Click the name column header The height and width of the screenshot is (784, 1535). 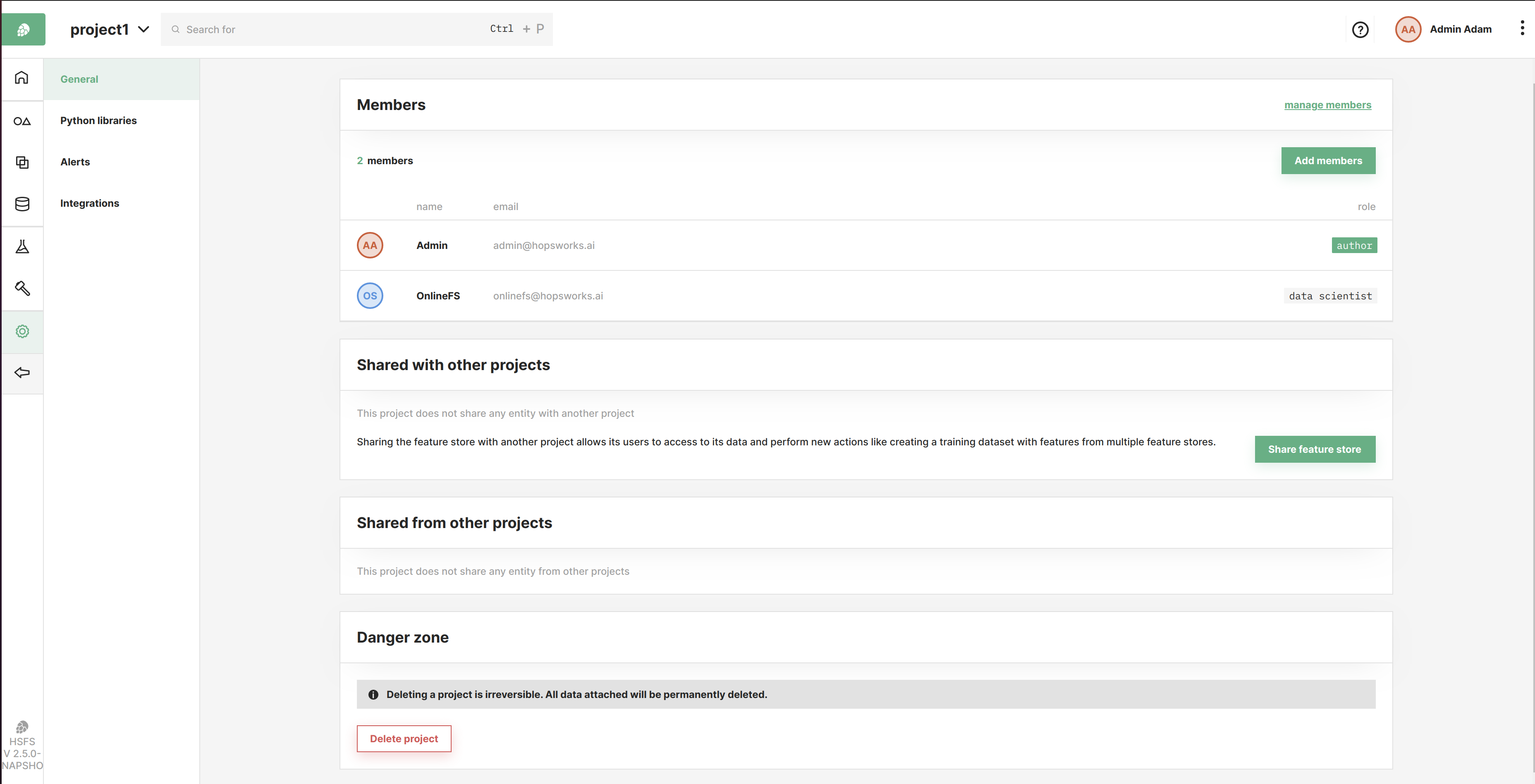(x=429, y=207)
